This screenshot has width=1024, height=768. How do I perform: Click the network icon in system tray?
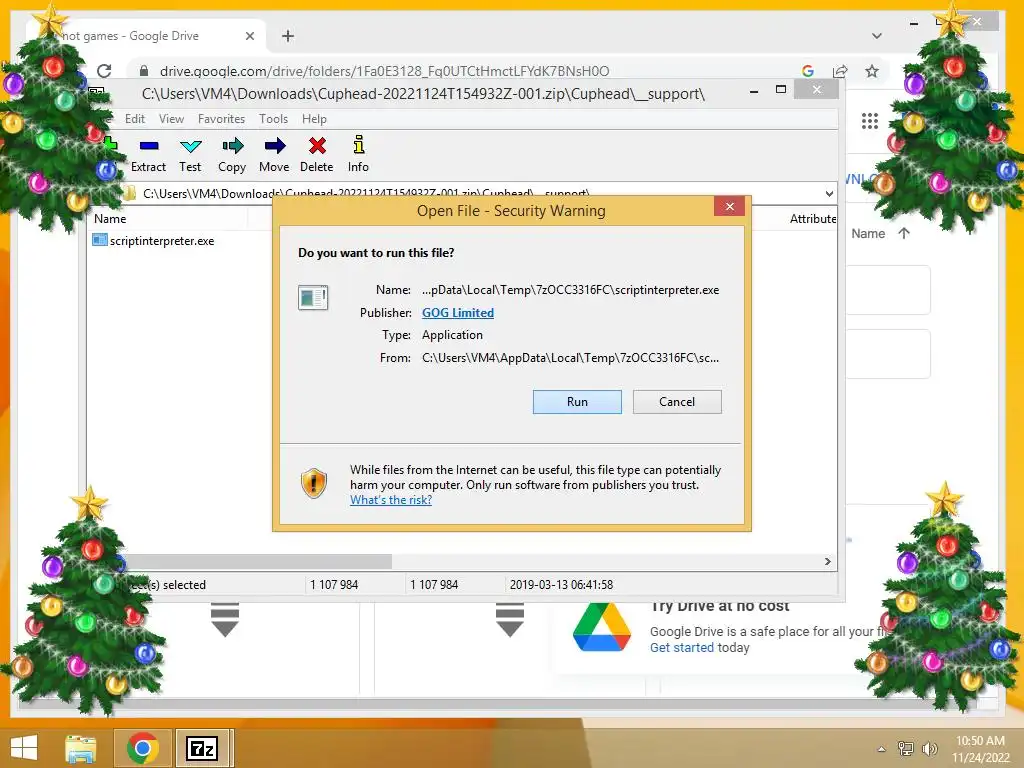tap(906, 748)
